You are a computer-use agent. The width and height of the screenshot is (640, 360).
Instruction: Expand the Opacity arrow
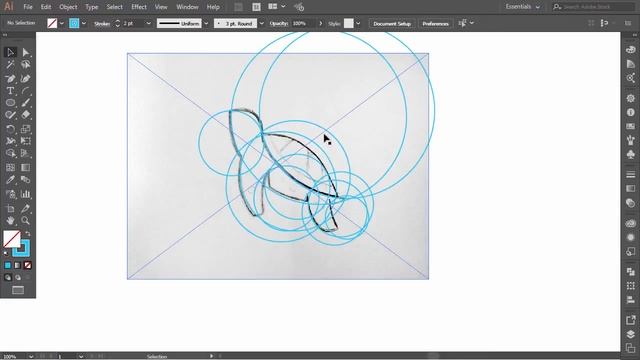click(x=320, y=24)
